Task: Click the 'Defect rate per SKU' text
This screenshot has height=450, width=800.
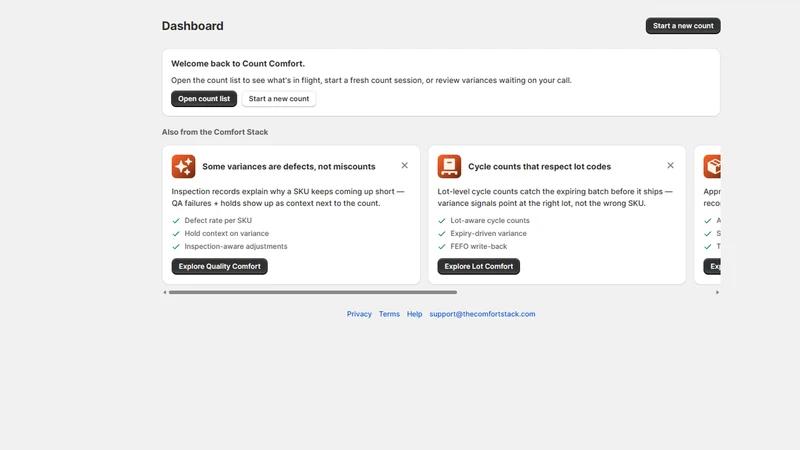Action: click(x=218, y=220)
